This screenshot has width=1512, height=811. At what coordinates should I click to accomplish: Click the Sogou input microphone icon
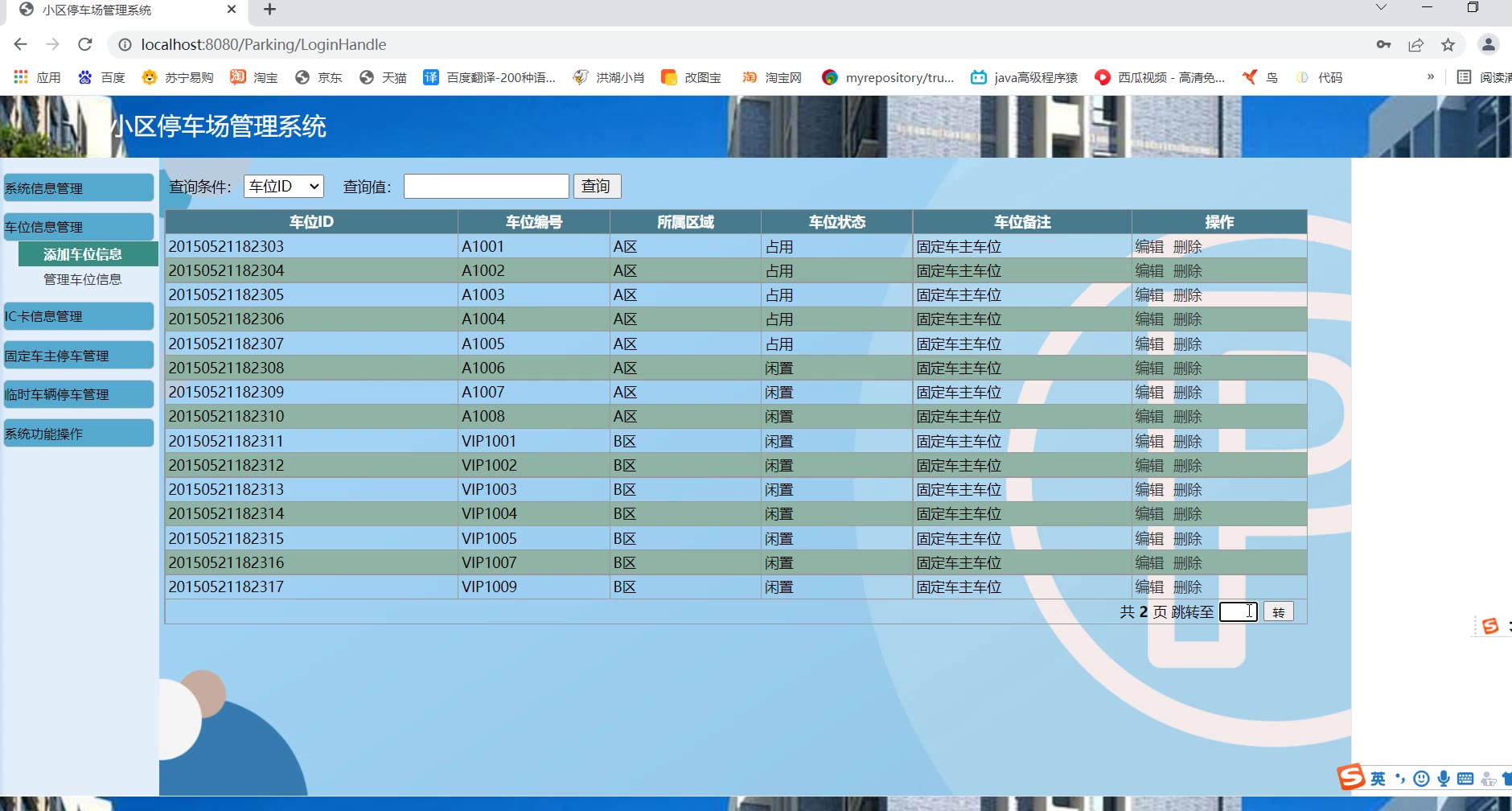(1444, 778)
